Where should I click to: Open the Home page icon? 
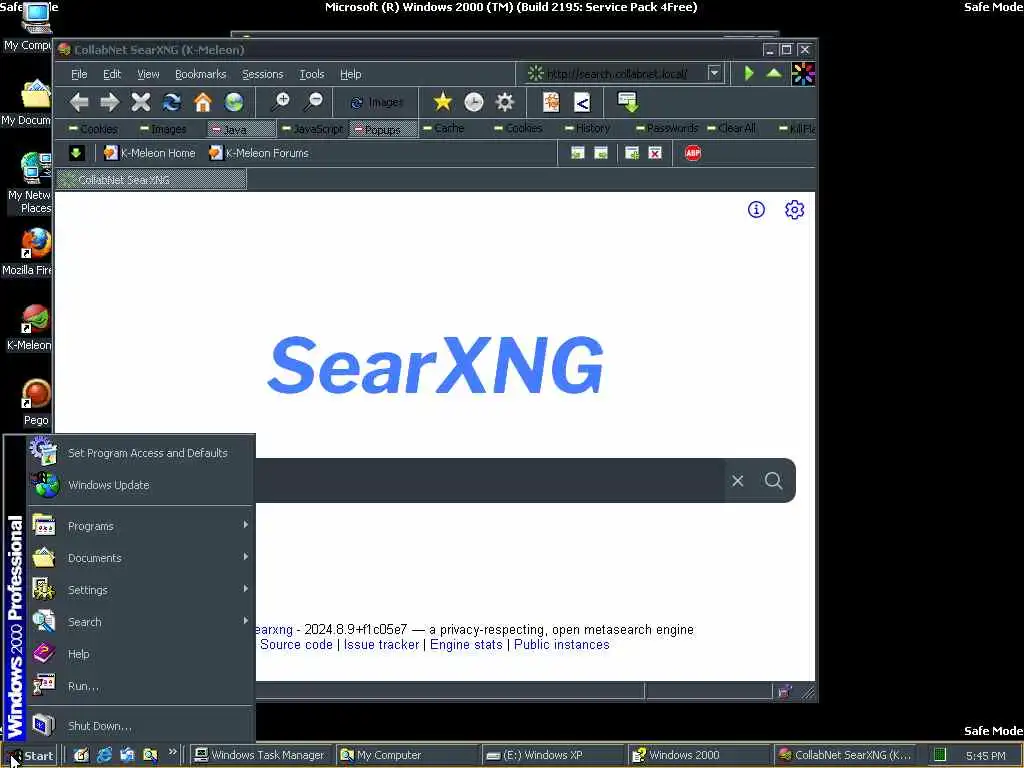[203, 102]
